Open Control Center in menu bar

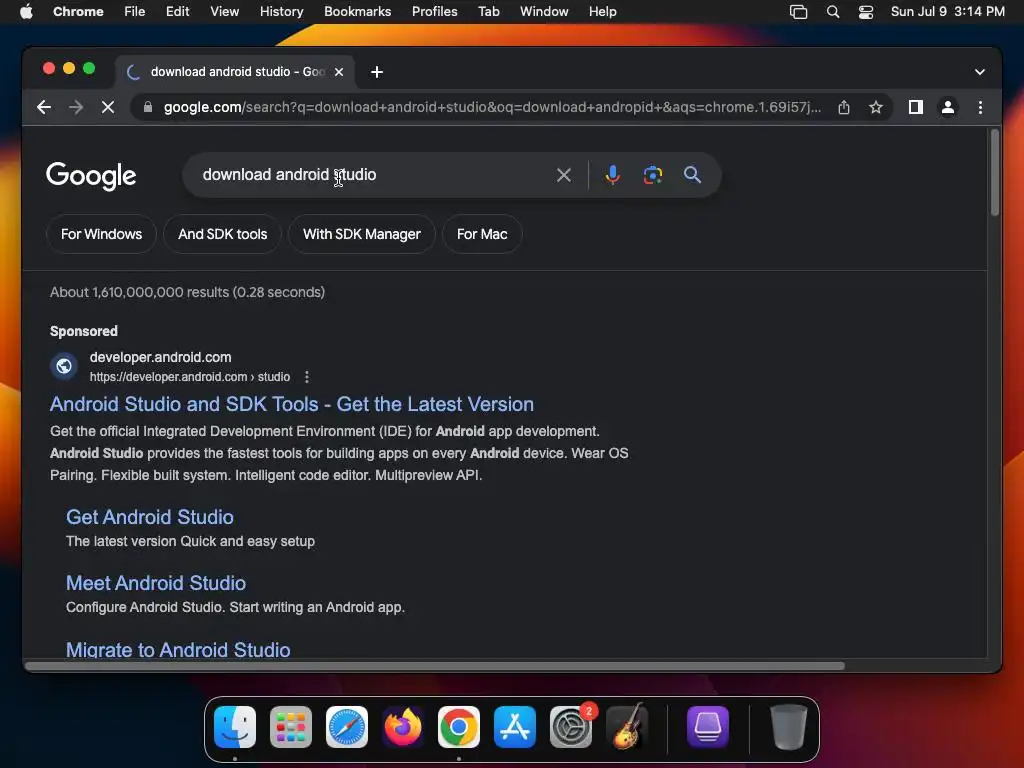point(866,12)
